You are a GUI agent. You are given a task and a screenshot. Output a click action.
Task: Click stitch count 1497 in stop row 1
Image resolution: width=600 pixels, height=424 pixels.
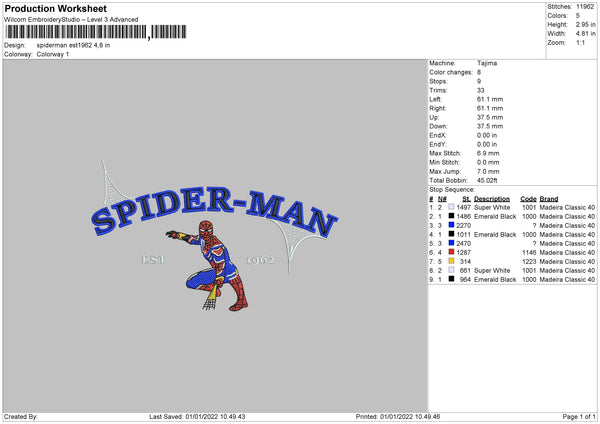(x=463, y=207)
